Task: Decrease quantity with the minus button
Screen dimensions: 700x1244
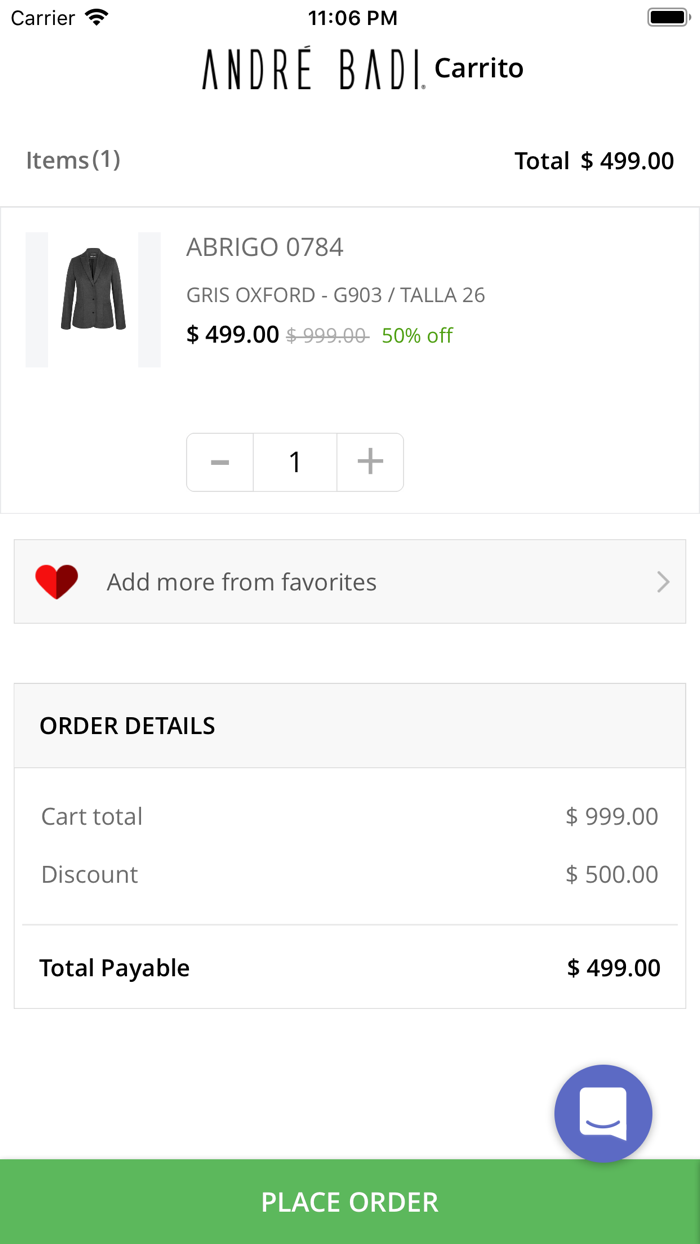Action: (x=220, y=462)
